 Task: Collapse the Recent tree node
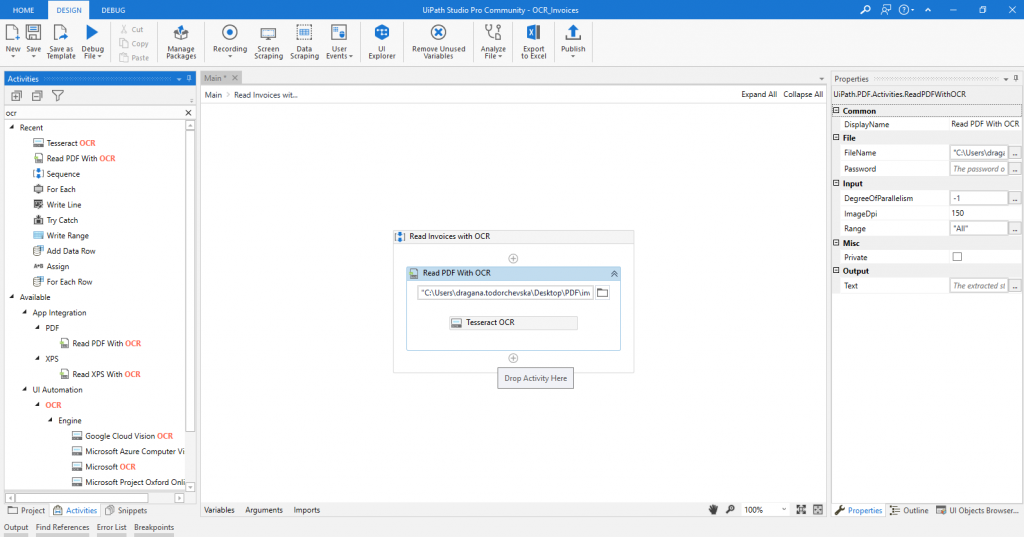pos(12,127)
